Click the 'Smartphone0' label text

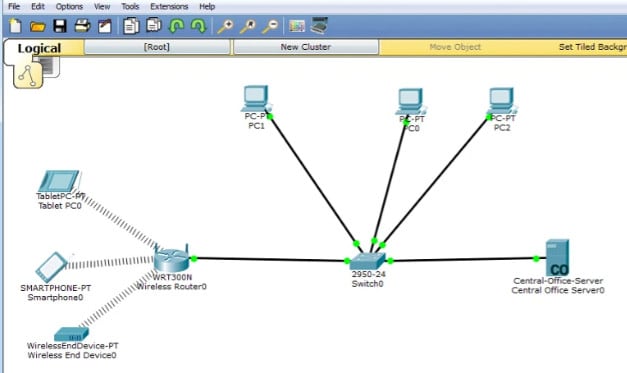(x=55, y=297)
